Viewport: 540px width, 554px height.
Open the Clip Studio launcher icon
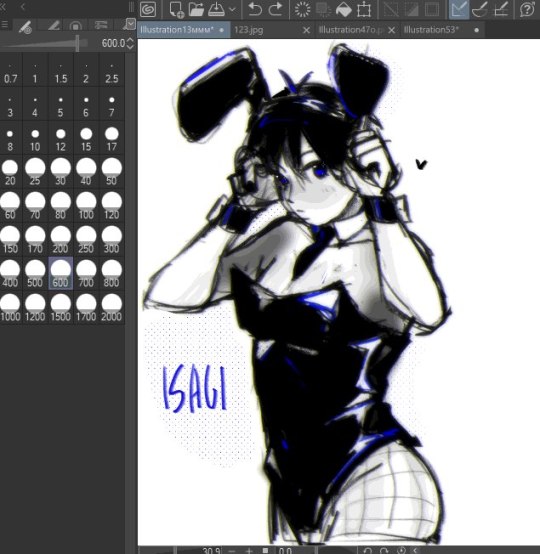tap(148, 9)
